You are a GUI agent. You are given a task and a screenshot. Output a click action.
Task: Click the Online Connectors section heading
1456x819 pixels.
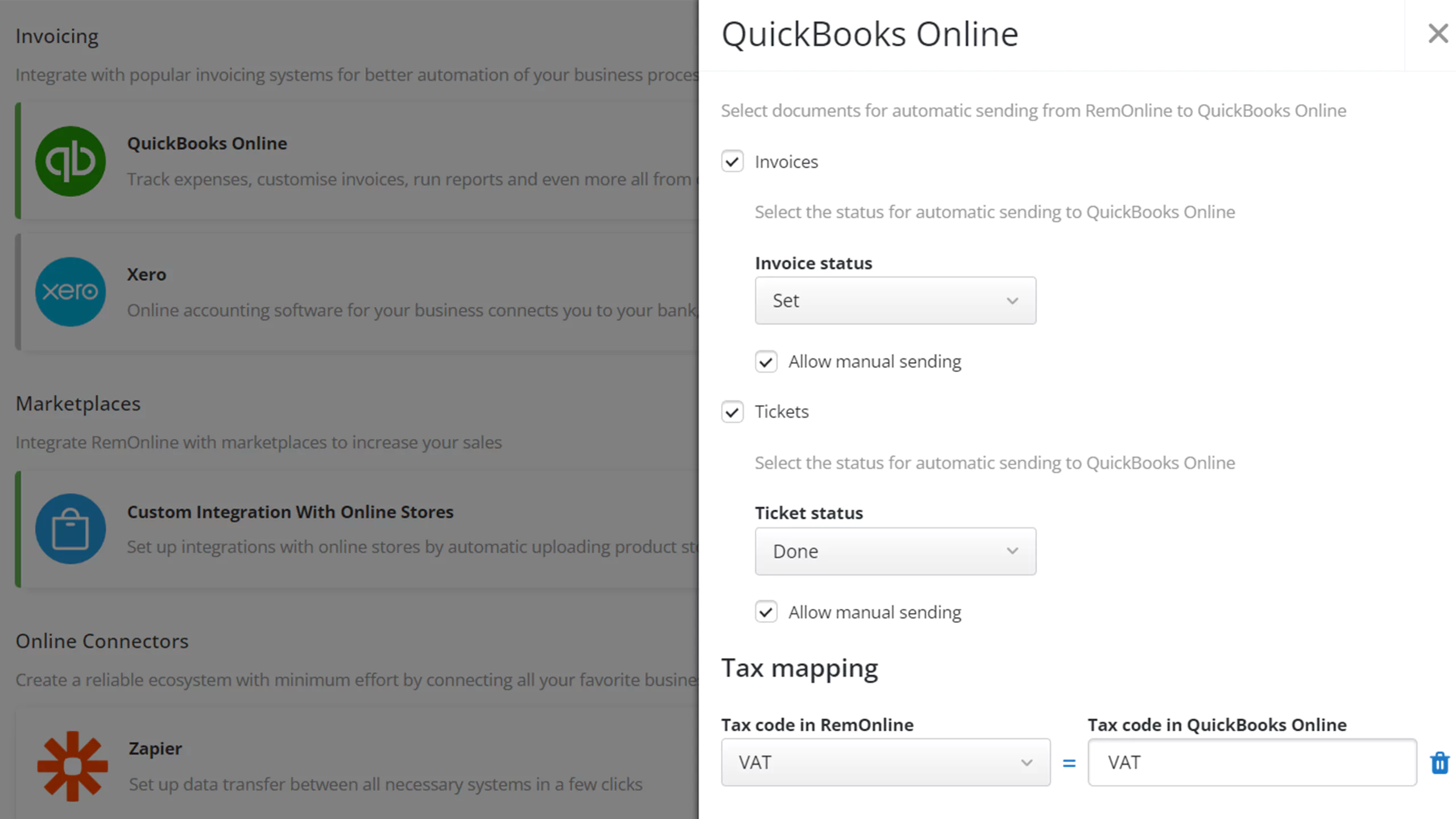tap(102, 641)
